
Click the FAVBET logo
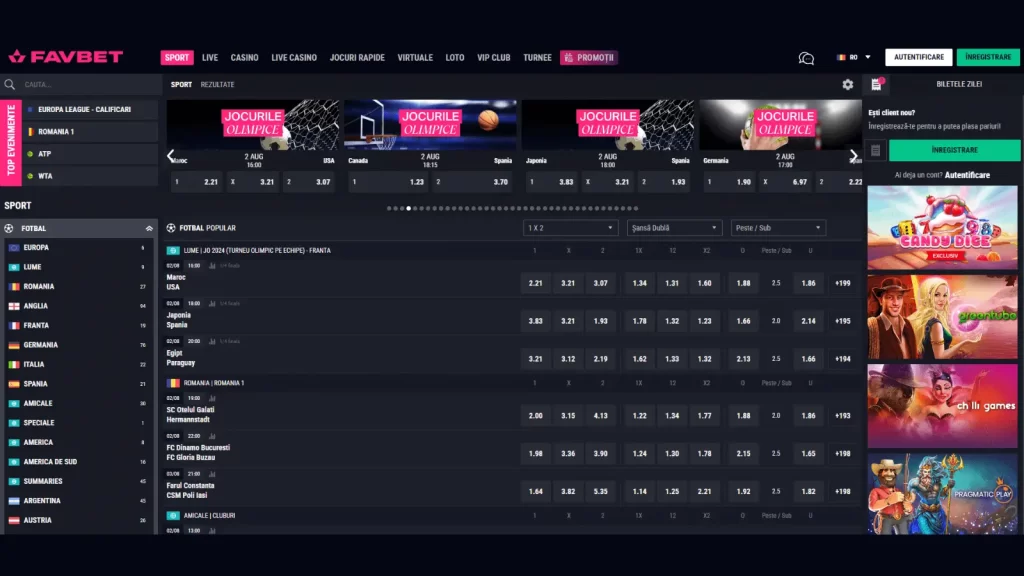65,57
